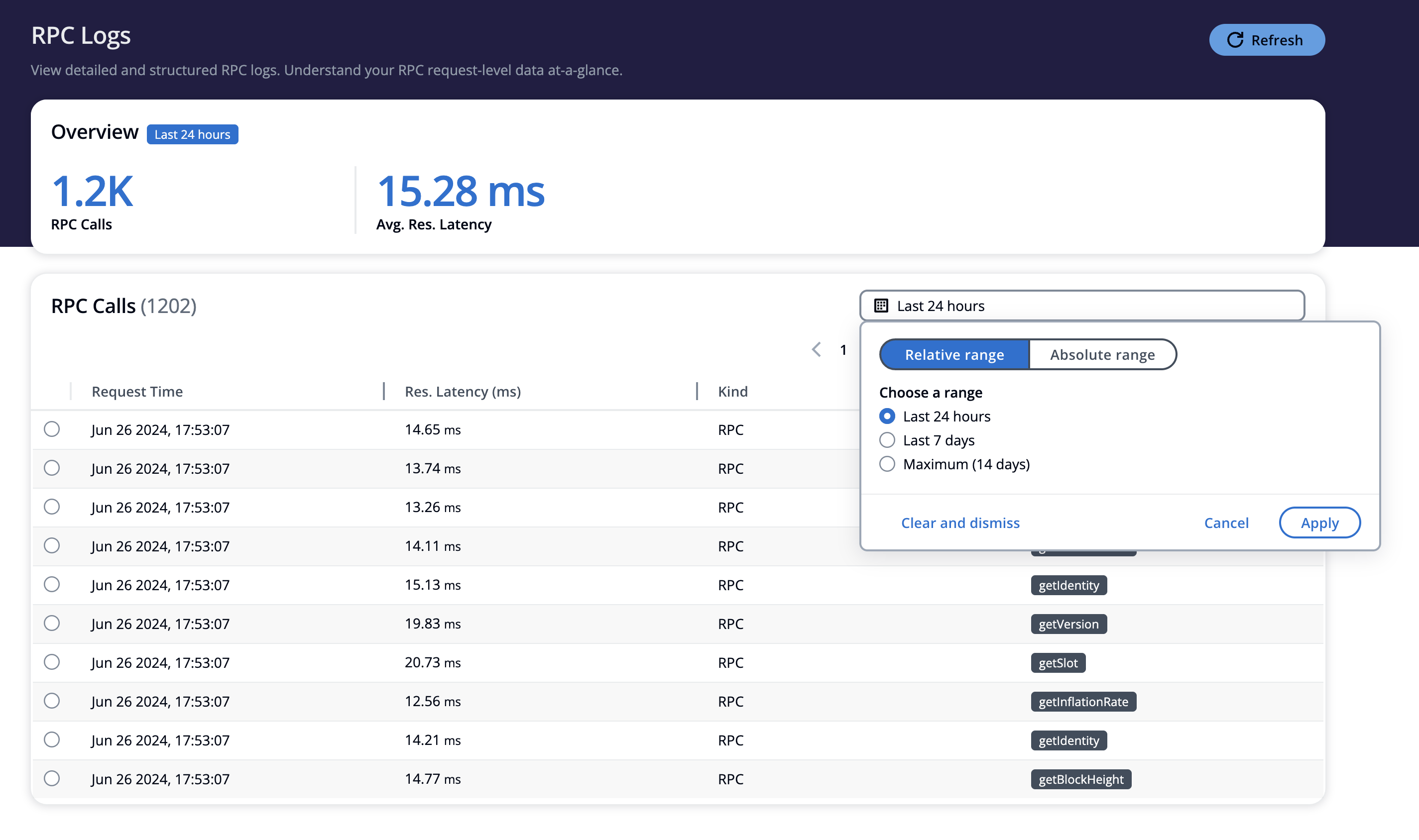Click the Refresh button

click(x=1267, y=40)
